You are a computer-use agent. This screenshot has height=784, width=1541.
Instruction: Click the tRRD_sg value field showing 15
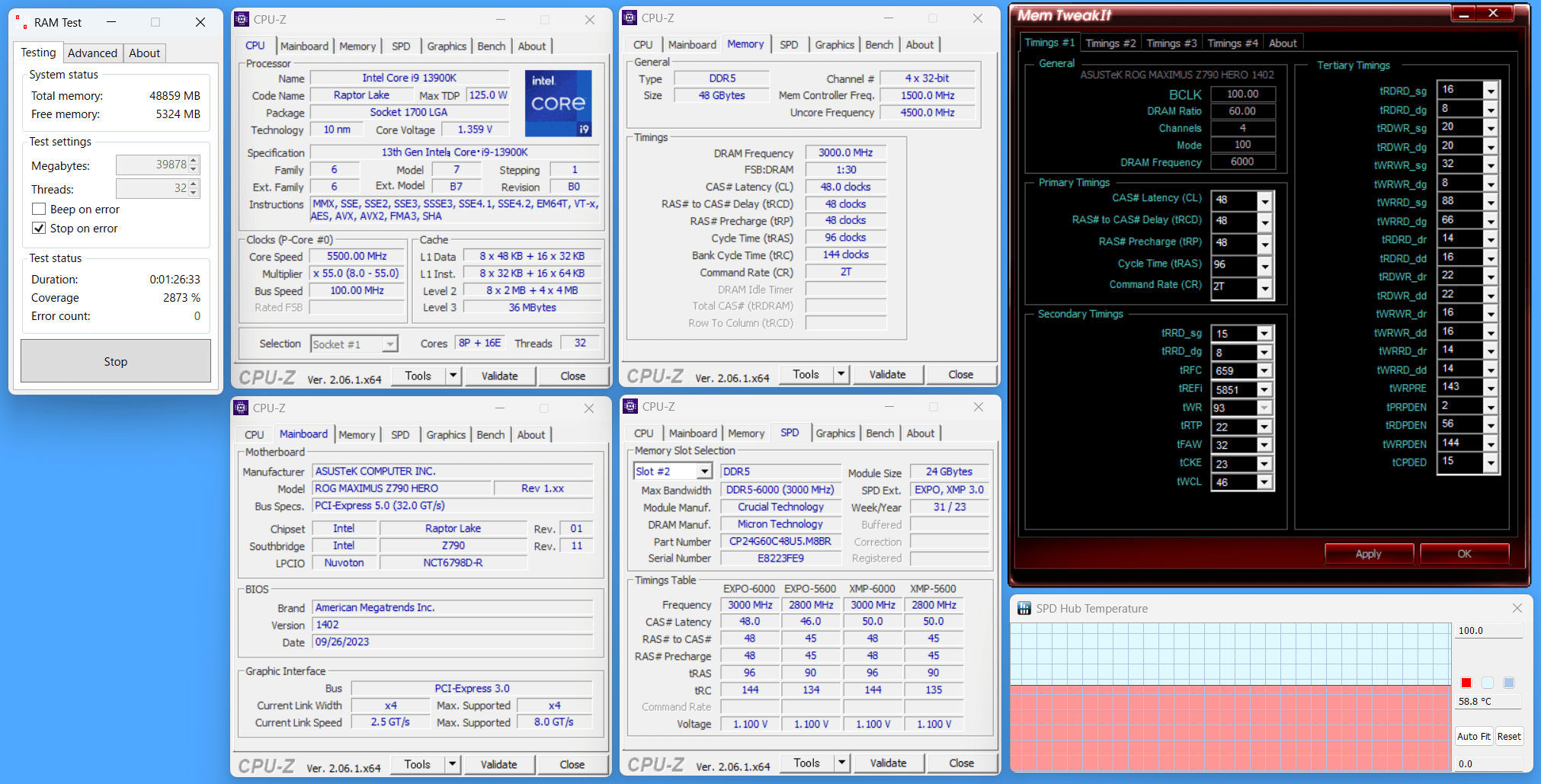1235,334
